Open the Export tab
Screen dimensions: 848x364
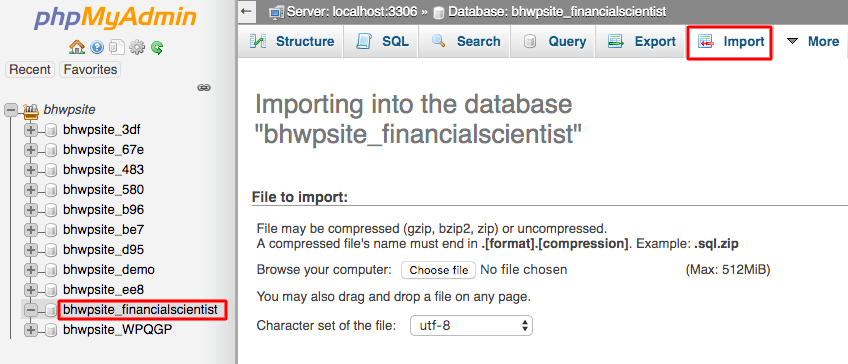coord(641,42)
